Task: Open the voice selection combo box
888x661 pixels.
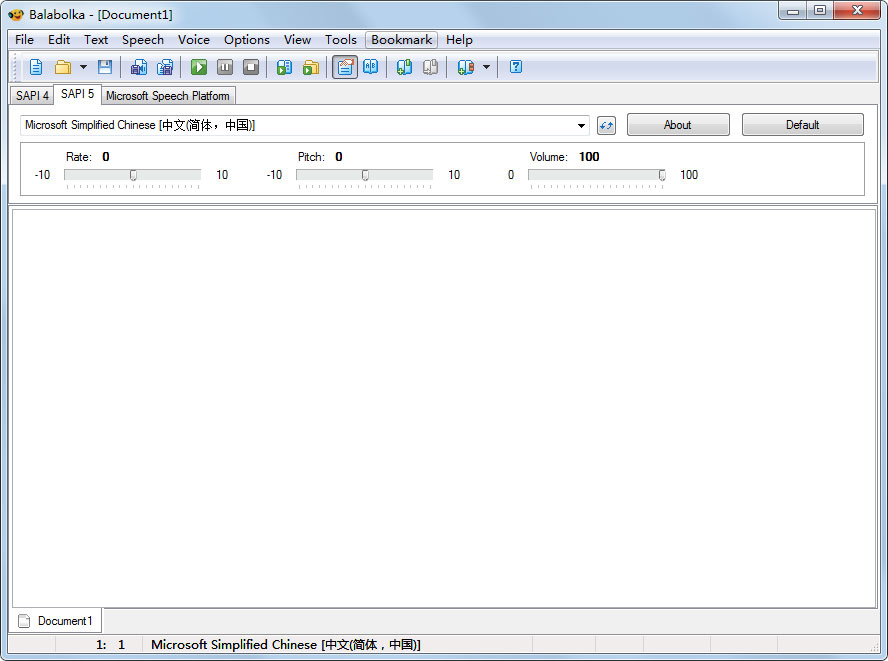Action: [x=305, y=125]
